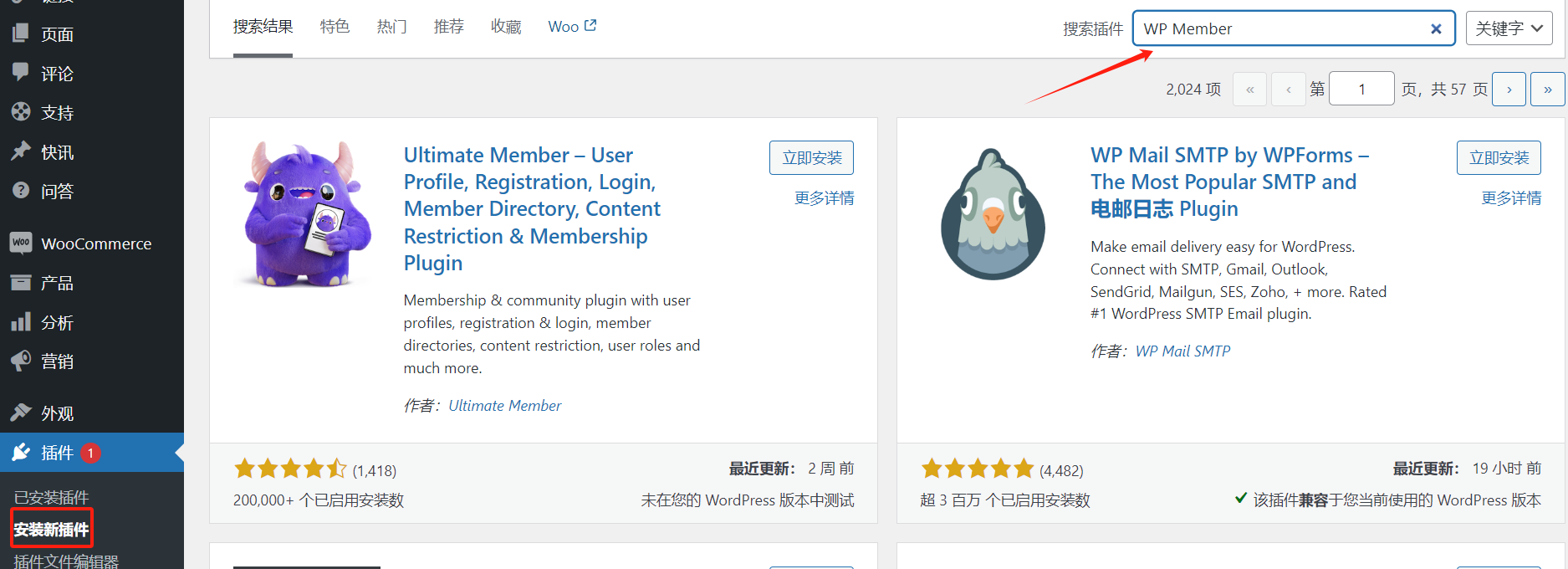Screen dimensions: 1568x569
Task: Click external link icon next to Woo tab
Action: point(590,26)
